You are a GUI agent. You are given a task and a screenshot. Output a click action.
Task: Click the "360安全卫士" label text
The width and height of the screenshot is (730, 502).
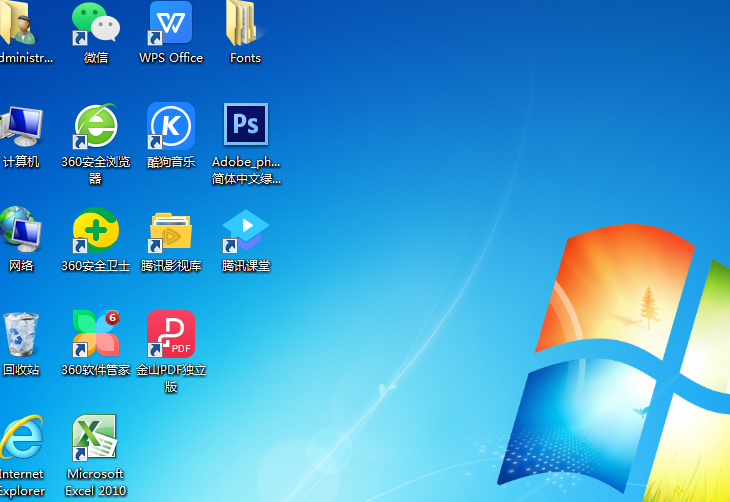[x=96, y=266]
